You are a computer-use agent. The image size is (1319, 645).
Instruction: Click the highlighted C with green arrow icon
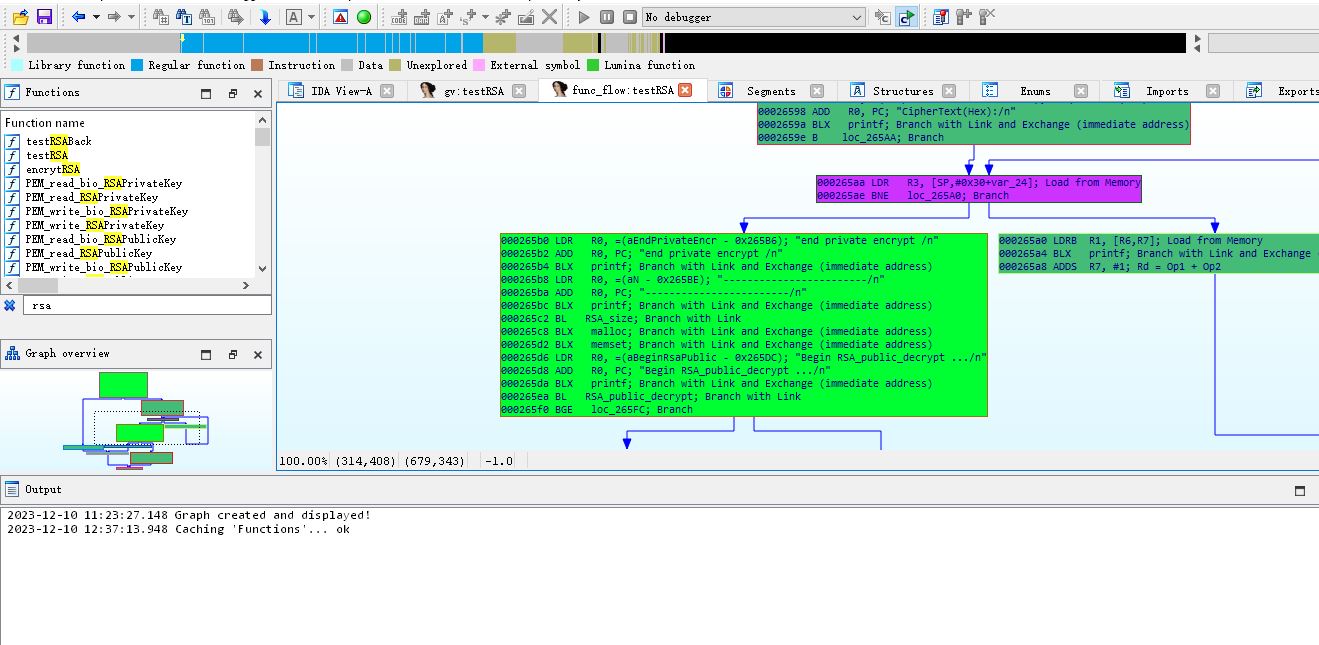906,17
